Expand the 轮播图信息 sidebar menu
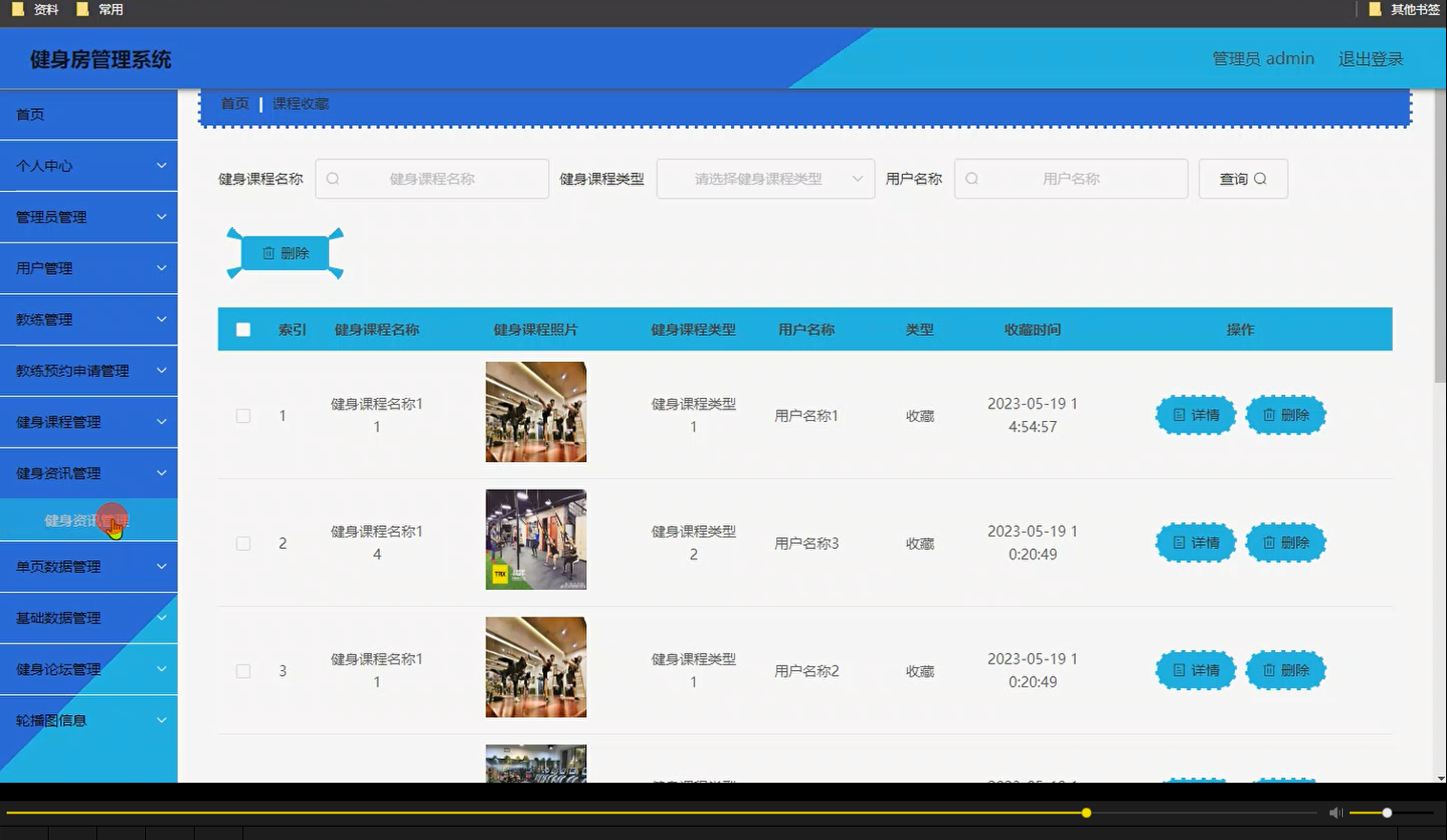 pos(89,721)
